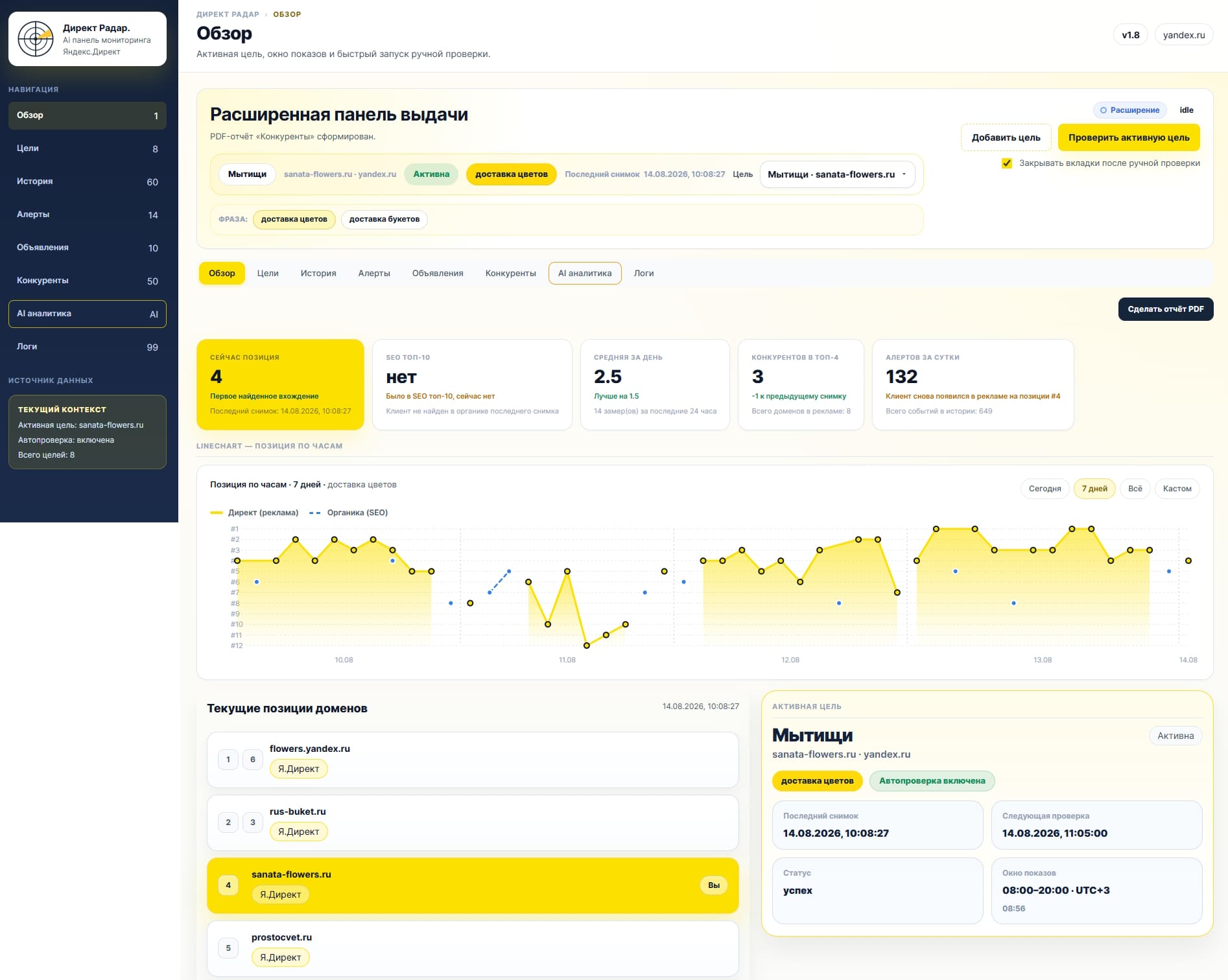Viewport: 1228px width, 980px height.
Task: Click the Я.Директ tag under flowers.yandex.ru
Action: coord(298,769)
